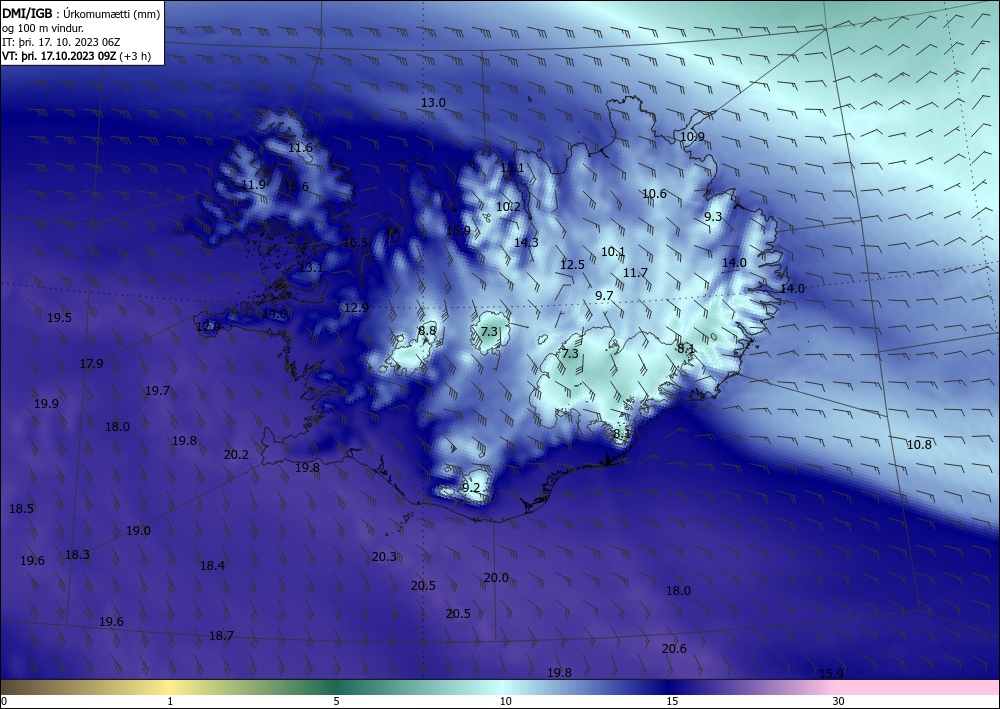Click the IT initialization time line 06Z
Image resolution: width=1000 pixels, height=709 pixels.
click(61, 42)
